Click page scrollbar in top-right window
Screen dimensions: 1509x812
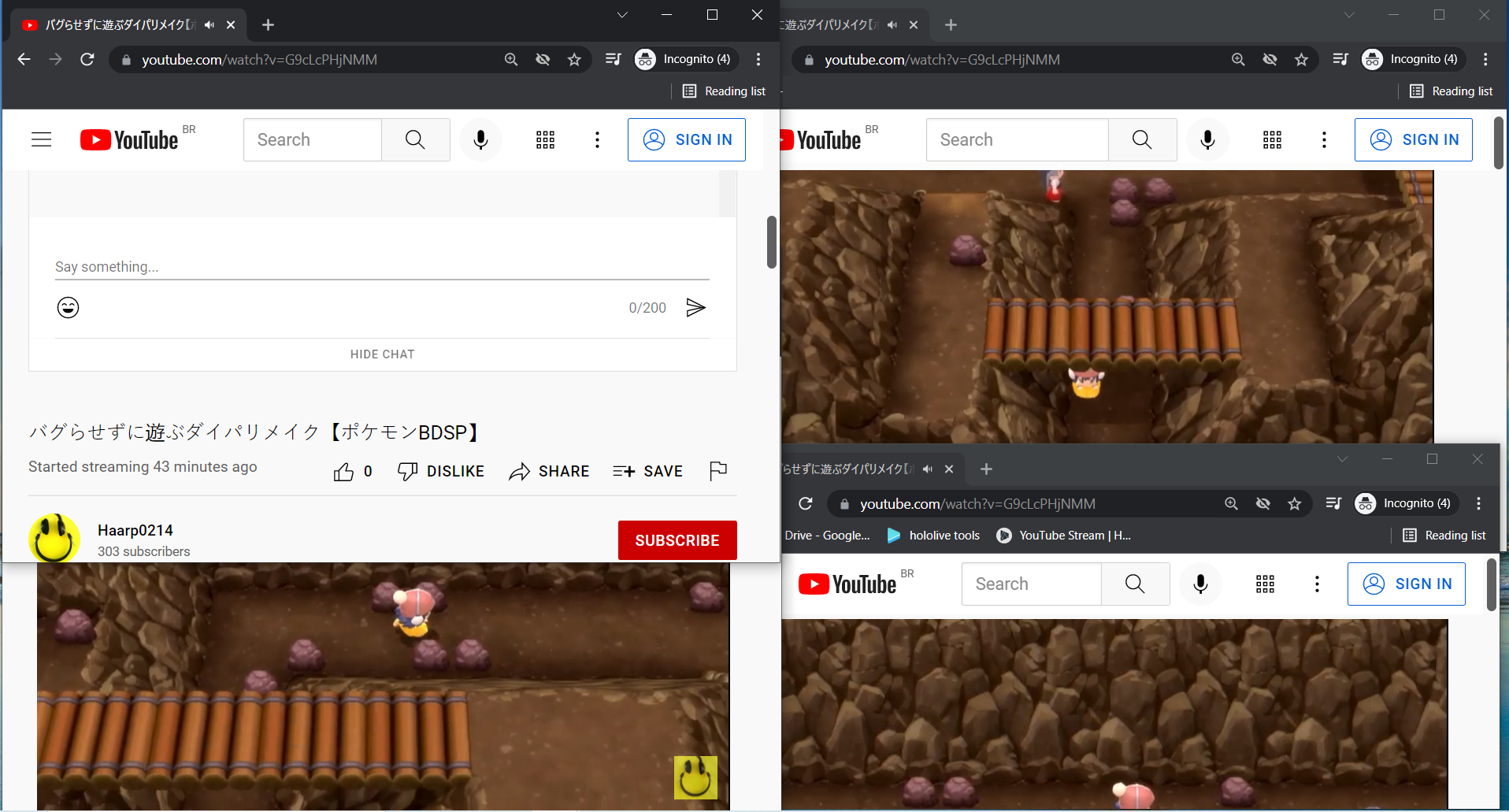1499,143
